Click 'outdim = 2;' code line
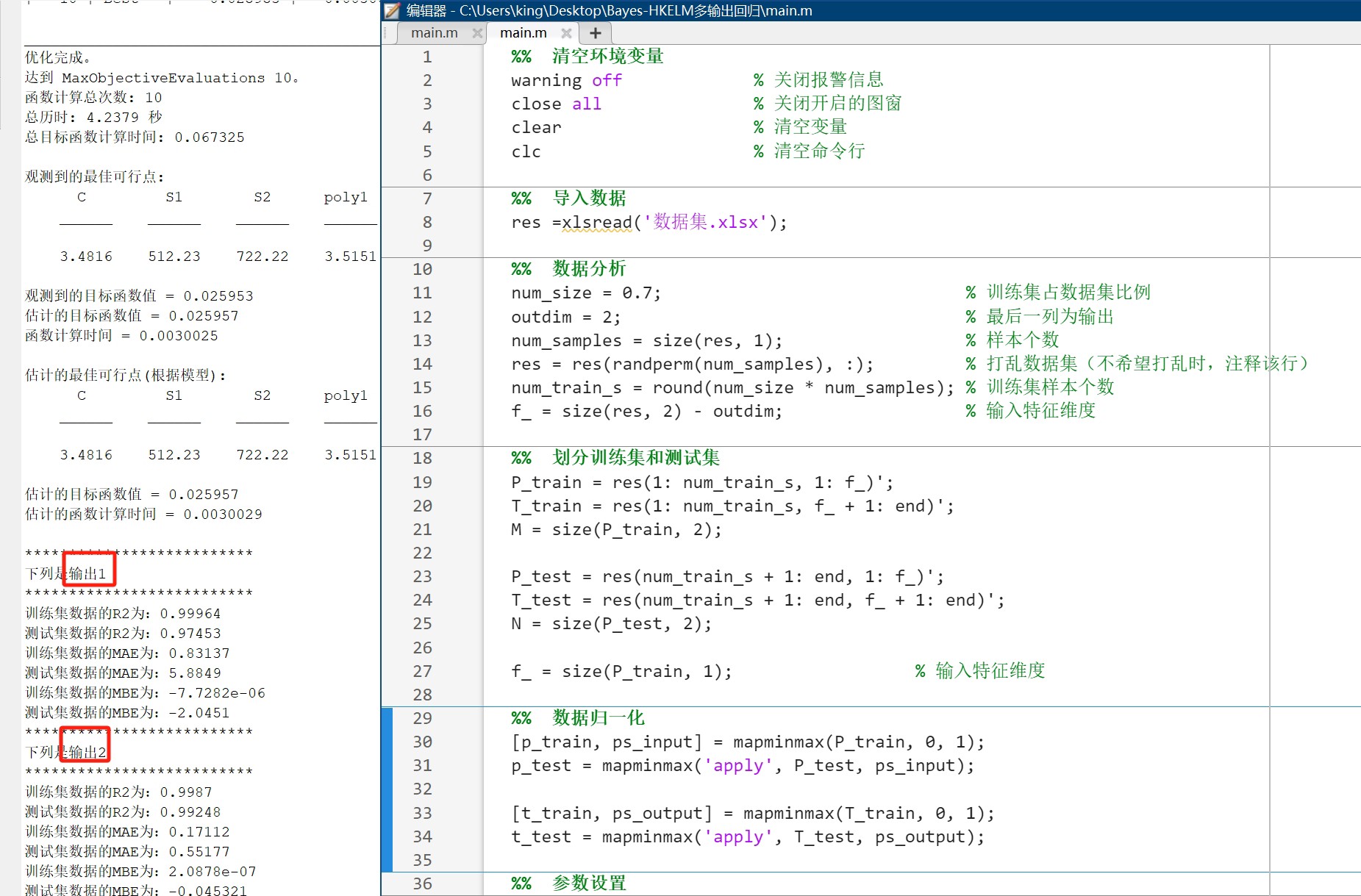This screenshot has width=1361, height=896. (x=565, y=317)
